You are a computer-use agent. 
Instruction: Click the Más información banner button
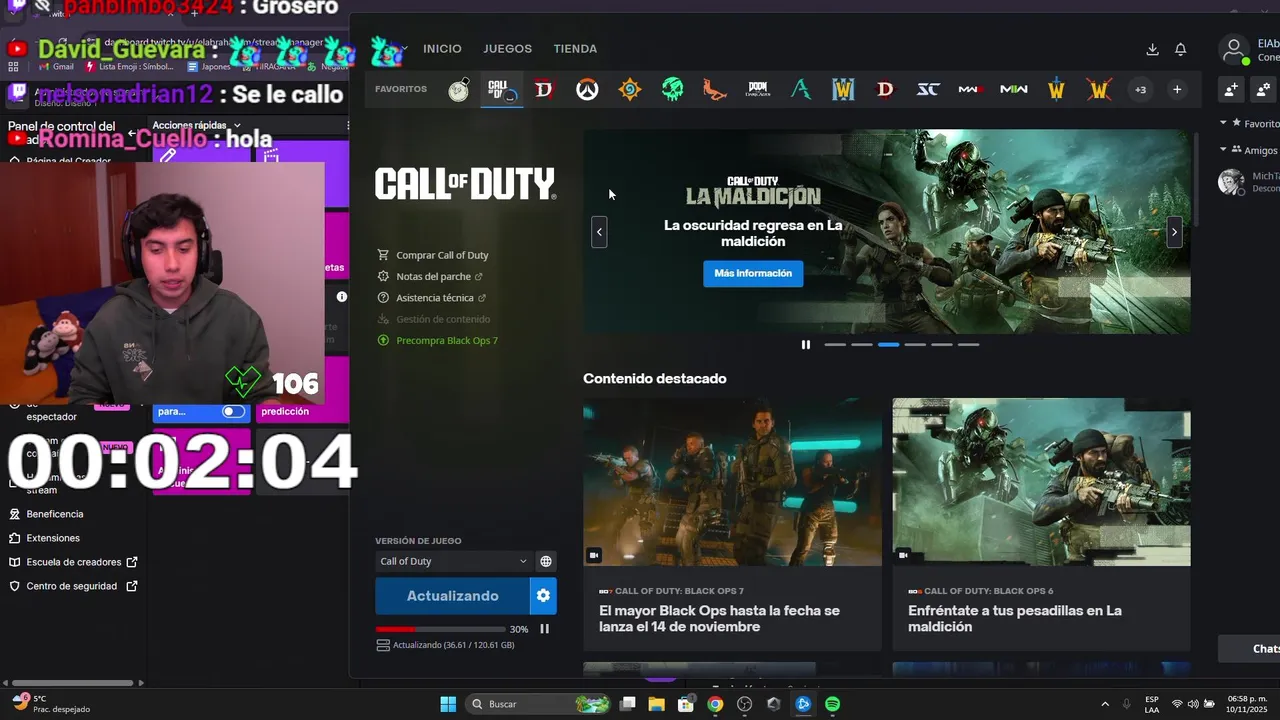pyautogui.click(x=753, y=273)
